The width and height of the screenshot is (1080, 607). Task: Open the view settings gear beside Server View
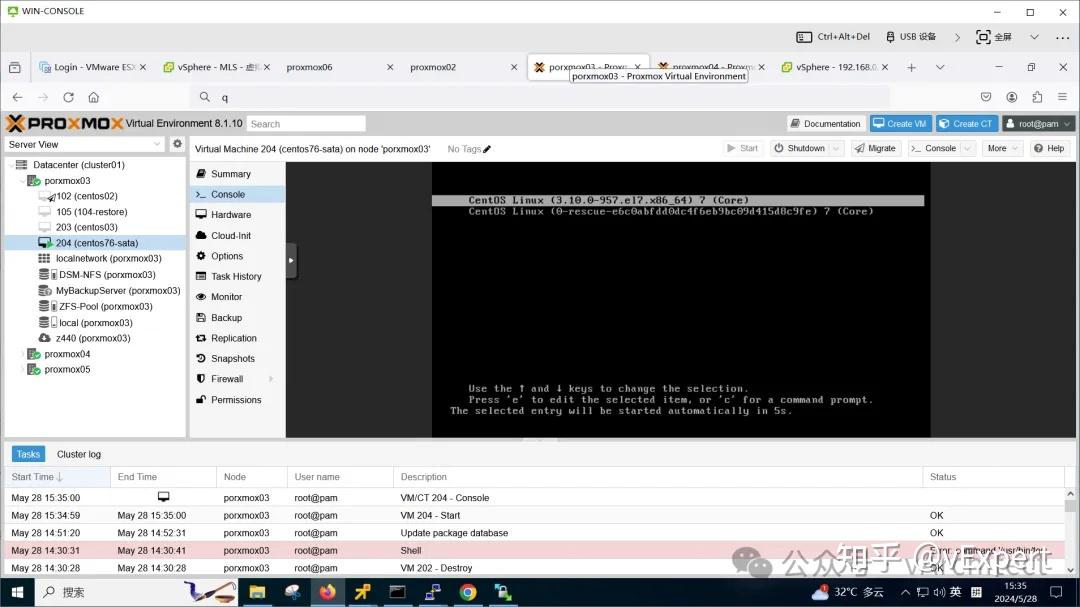(178, 144)
